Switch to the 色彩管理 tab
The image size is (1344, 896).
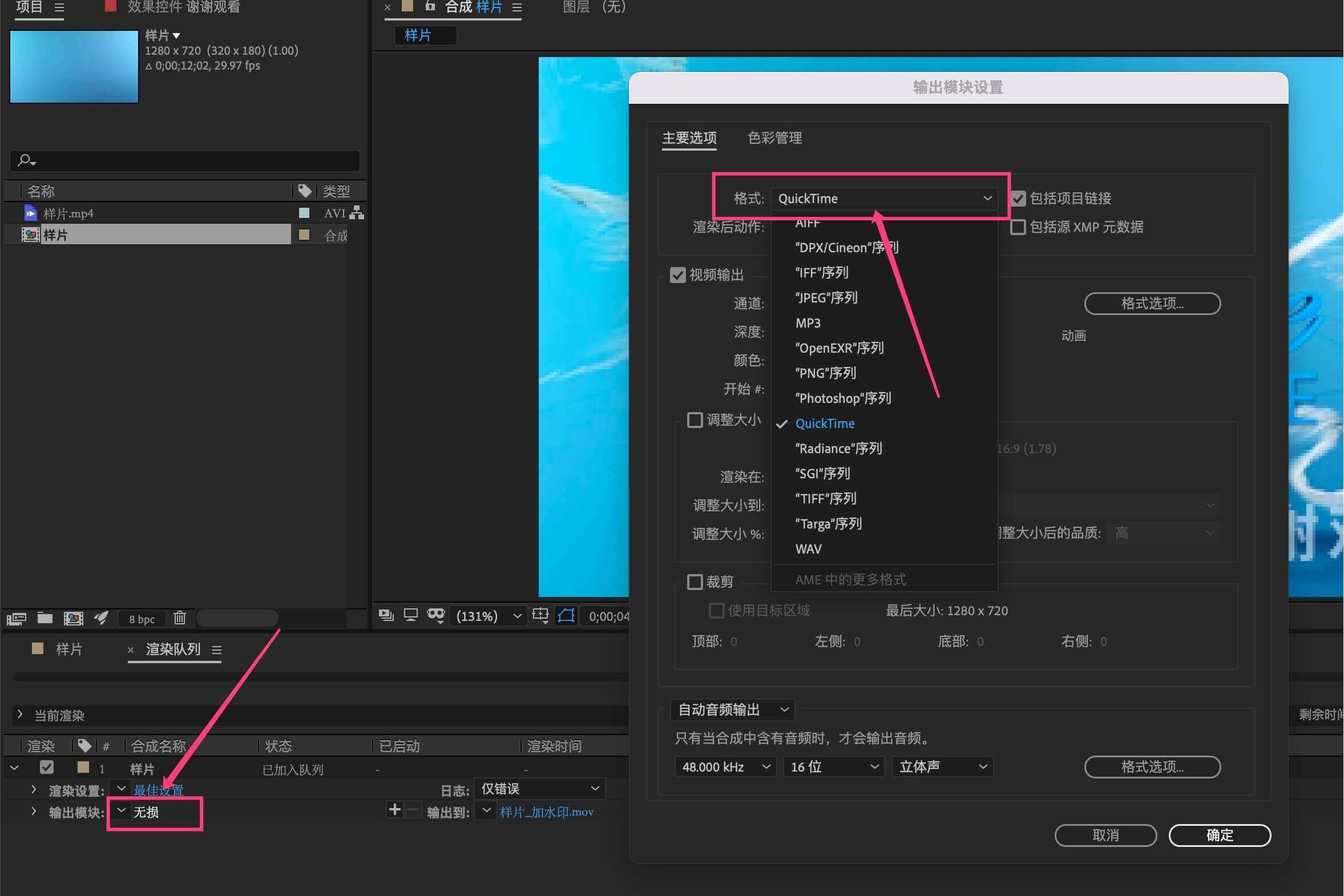pos(774,138)
